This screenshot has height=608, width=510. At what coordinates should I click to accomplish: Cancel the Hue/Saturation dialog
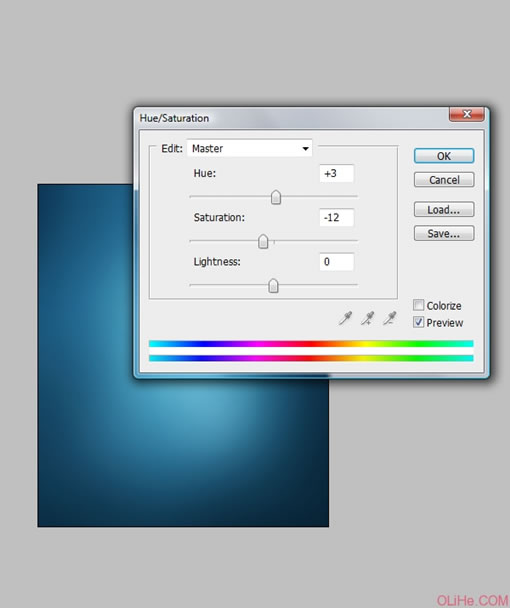coord(444,180)
